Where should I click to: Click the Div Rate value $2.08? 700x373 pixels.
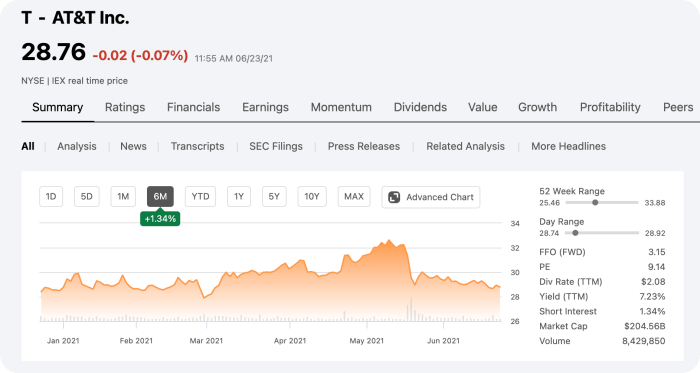click(x=653, y=282)
